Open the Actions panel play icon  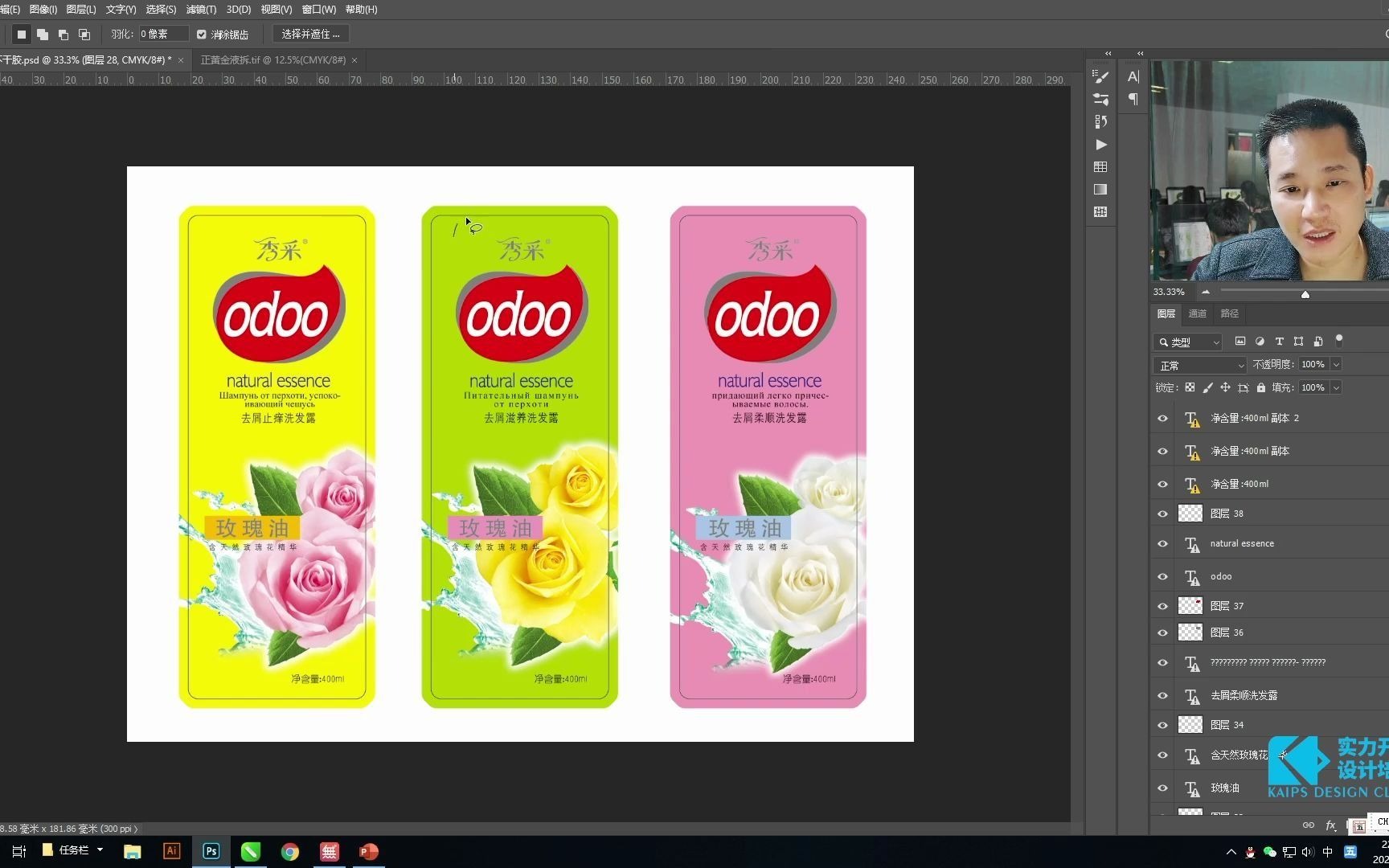[x=1100, y=145]
